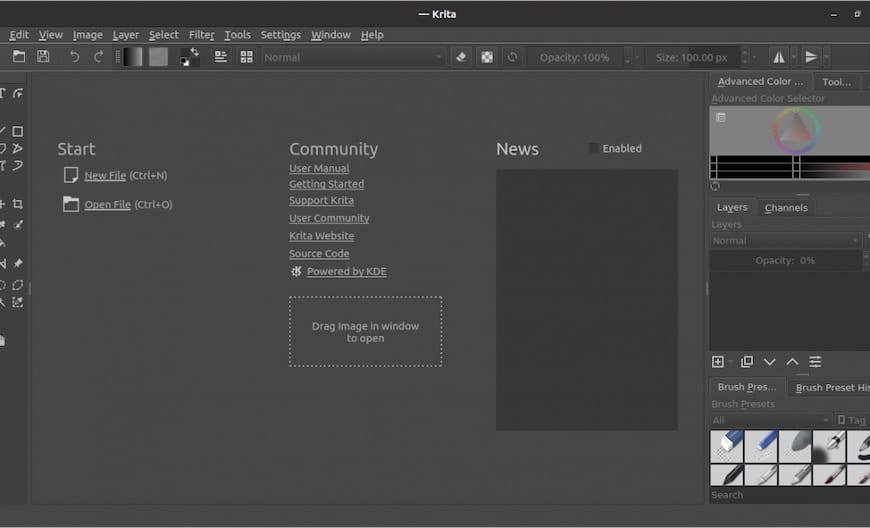Click the duplicate layer icon
The width and height of the screenshot is (870, 528).
click(x=747, y=362)
